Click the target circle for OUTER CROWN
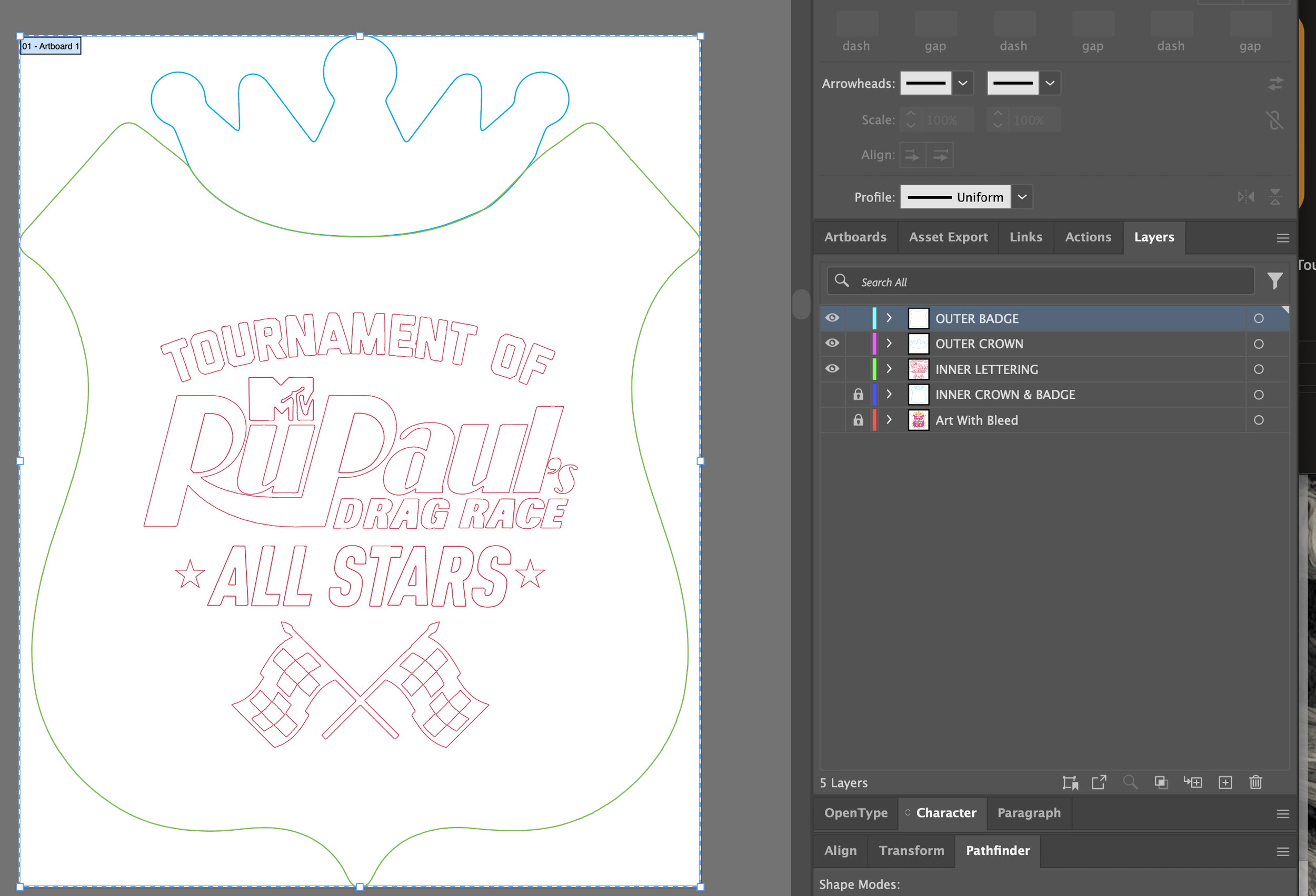The image size is (1316, 896). coord(1259,344)
